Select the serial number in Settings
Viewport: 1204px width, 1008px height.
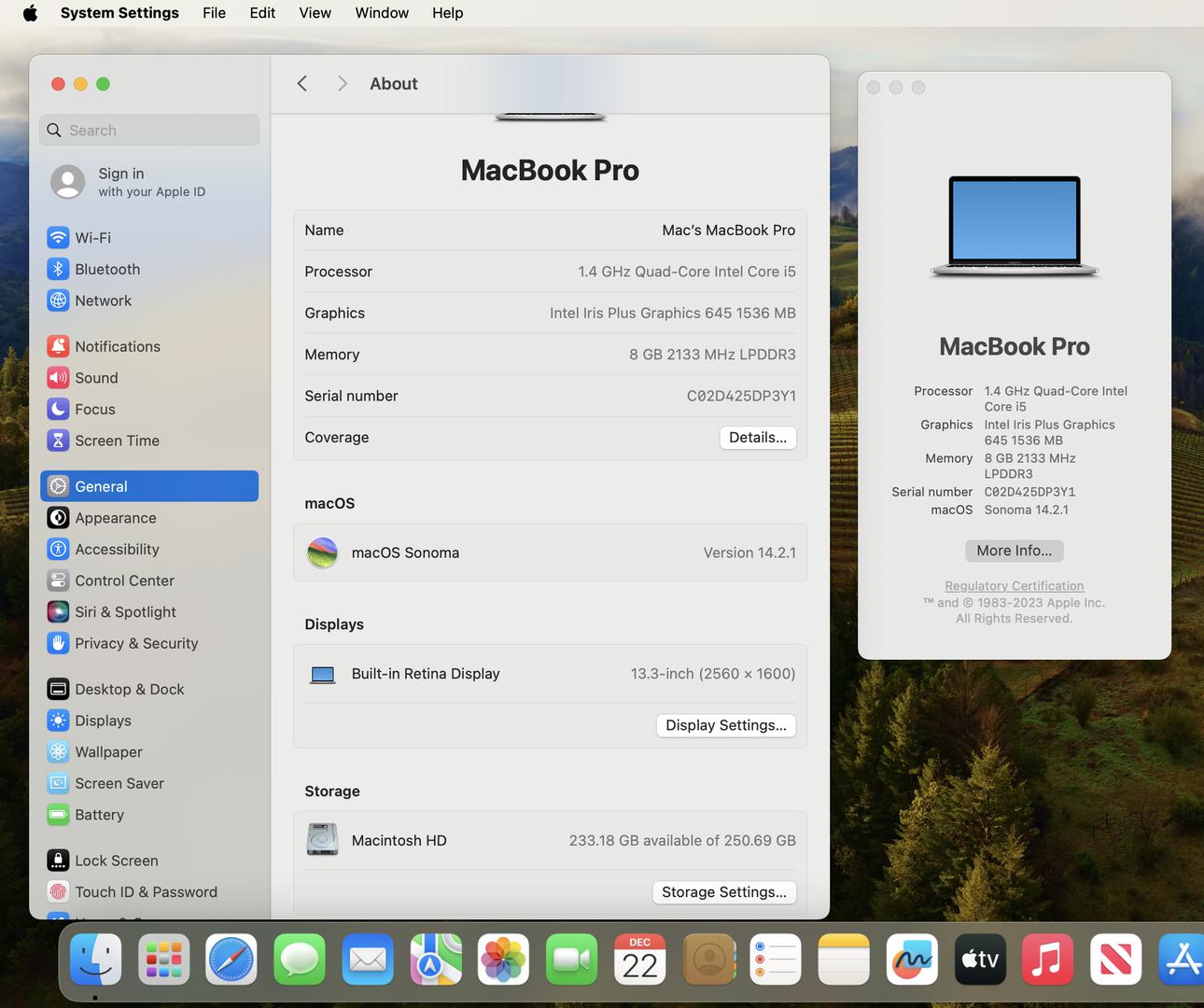[741, 396]
